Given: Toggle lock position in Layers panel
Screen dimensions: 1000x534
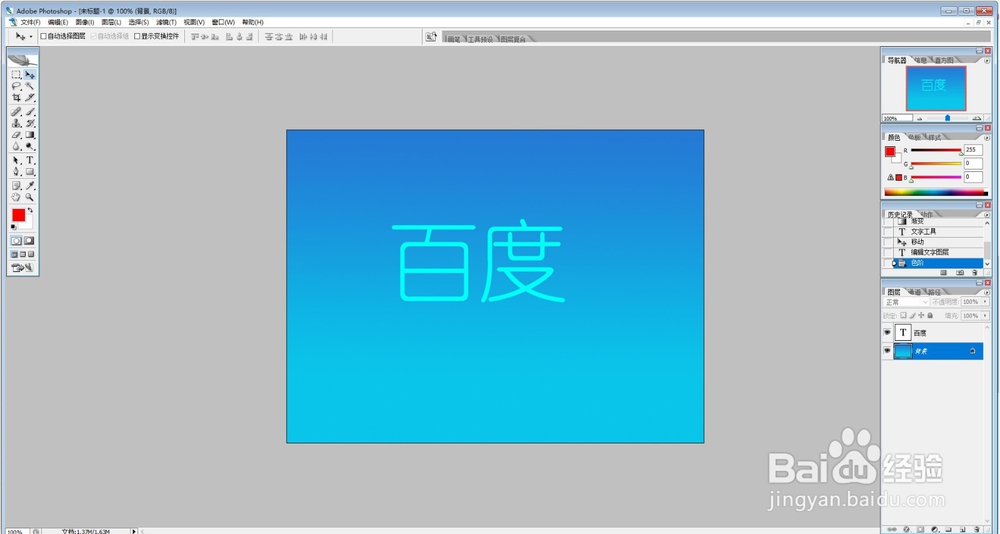Looking at the screenshot, I should [x=922, y=315].
